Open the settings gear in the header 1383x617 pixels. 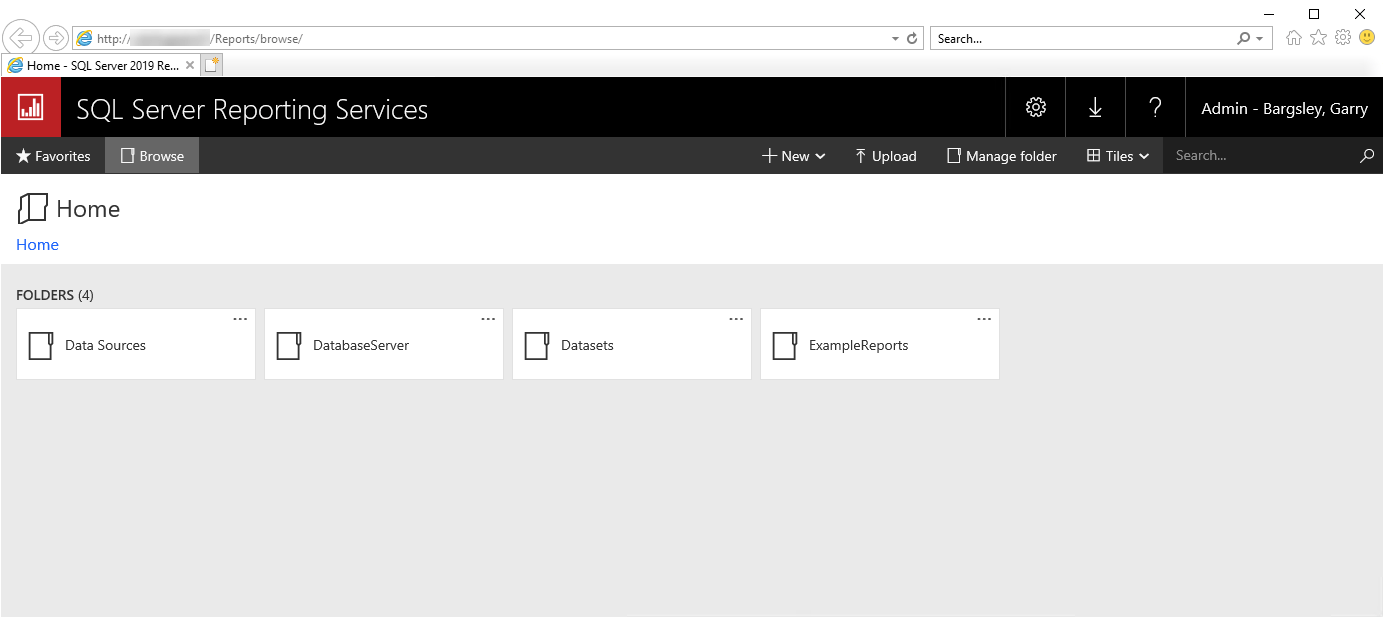point(1036,108)
